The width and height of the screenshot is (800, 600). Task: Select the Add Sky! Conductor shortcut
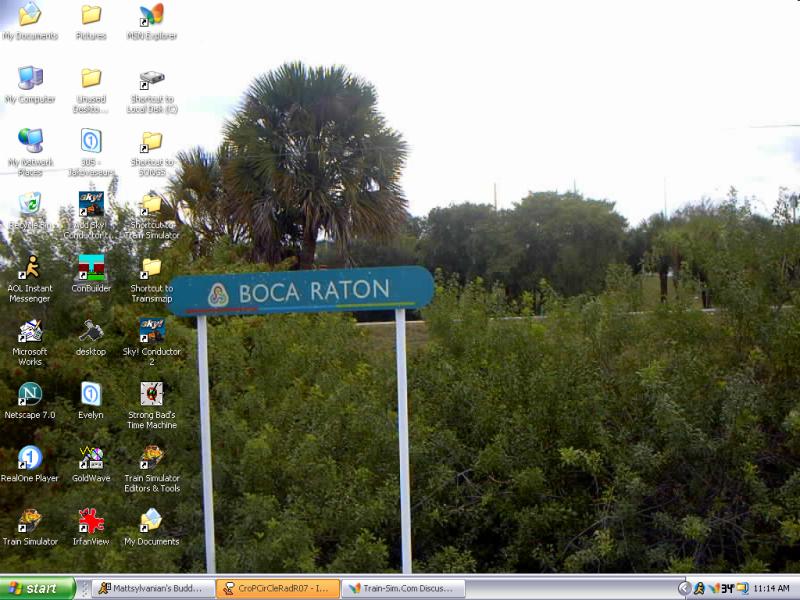(x=91, y=215)
